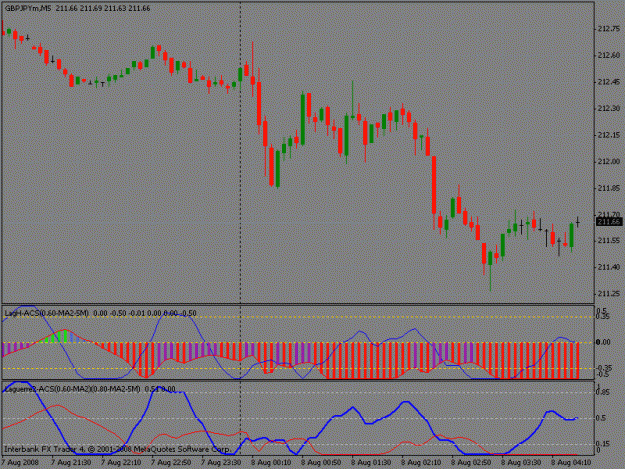This screenshot has width=625, height=469.
Task: Click the 211.55 price axis label
Action: [x=609, y=241]
